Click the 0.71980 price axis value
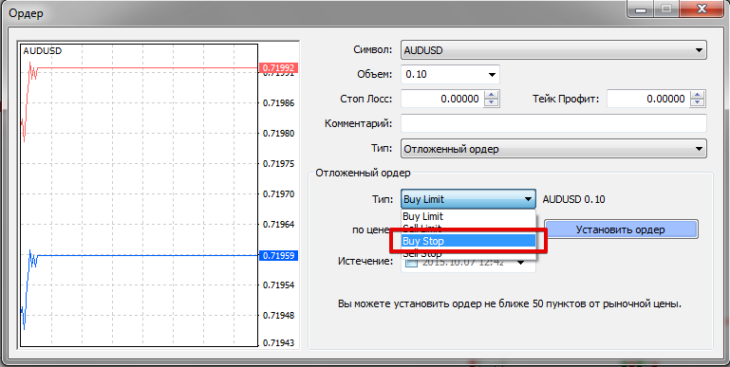This screenshot has width=730, height=367. pos(279,133)
